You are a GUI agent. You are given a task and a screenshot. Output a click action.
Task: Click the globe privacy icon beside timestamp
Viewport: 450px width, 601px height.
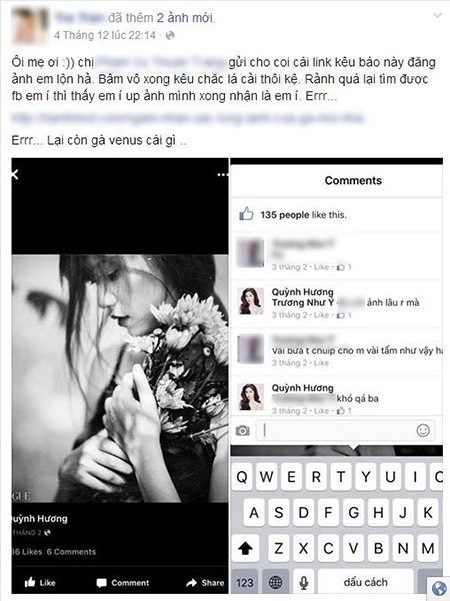(170, 36)
